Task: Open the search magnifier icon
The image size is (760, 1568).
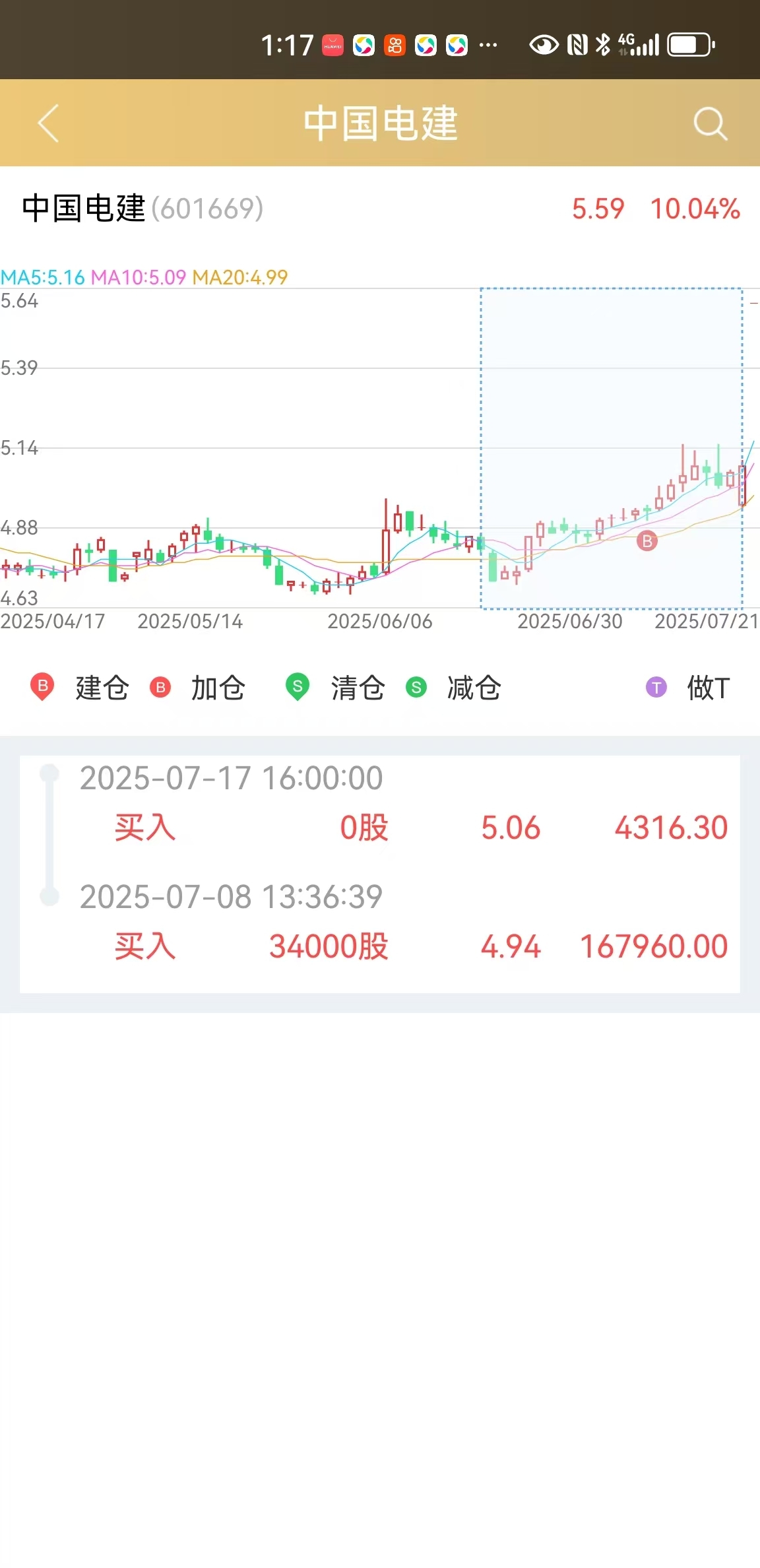Action: tap(711, 123)
